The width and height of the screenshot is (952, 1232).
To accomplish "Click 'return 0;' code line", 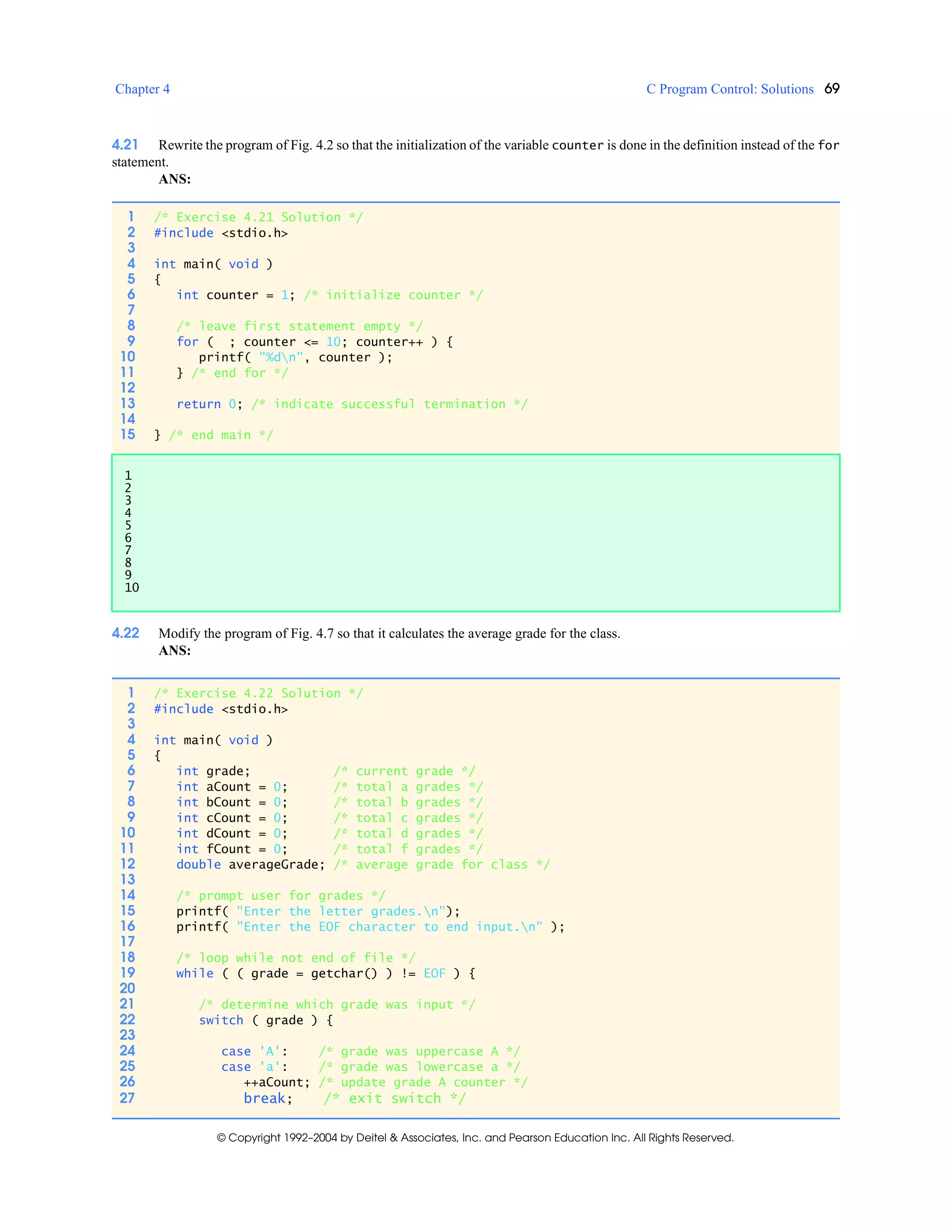I will click(x=209, y=404).
